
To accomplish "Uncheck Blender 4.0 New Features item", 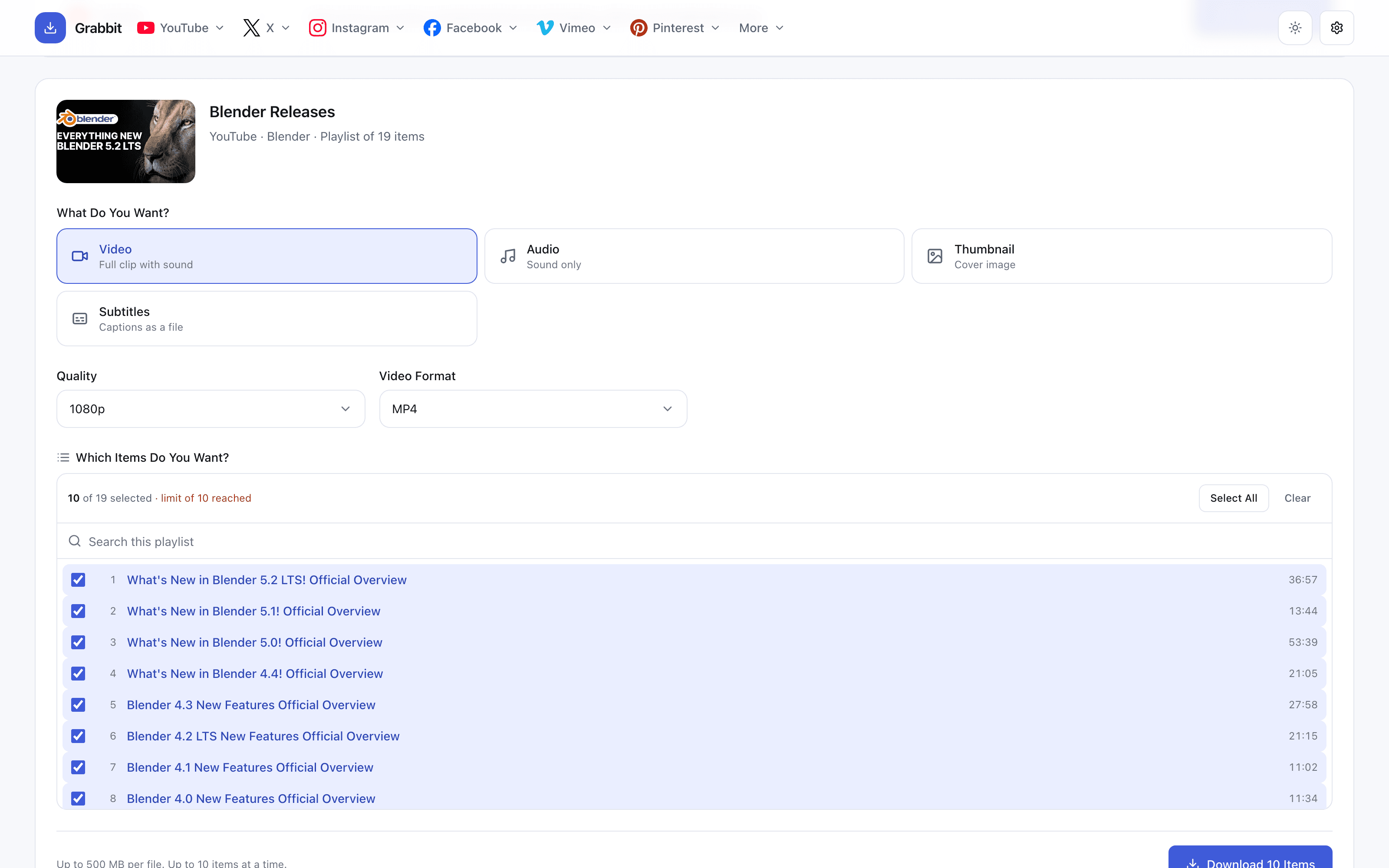I will pyautogui.click(x=78, y=799).
